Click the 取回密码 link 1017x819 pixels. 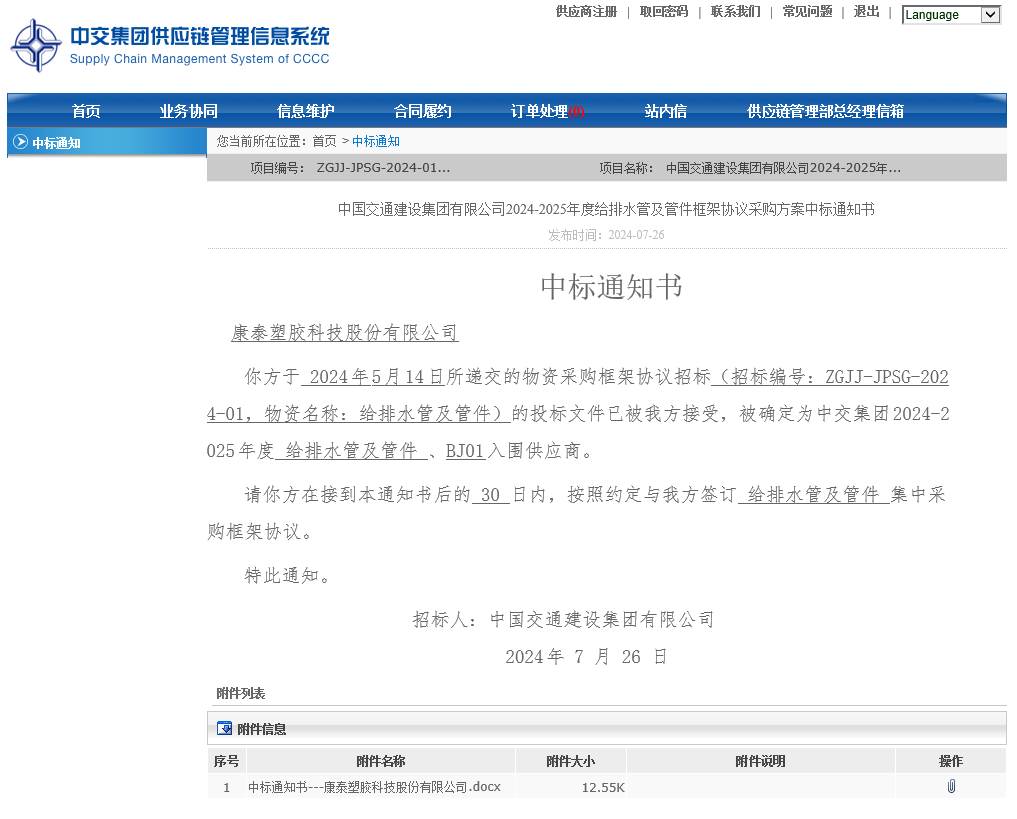pyautogui.click(x=664, y=12)
